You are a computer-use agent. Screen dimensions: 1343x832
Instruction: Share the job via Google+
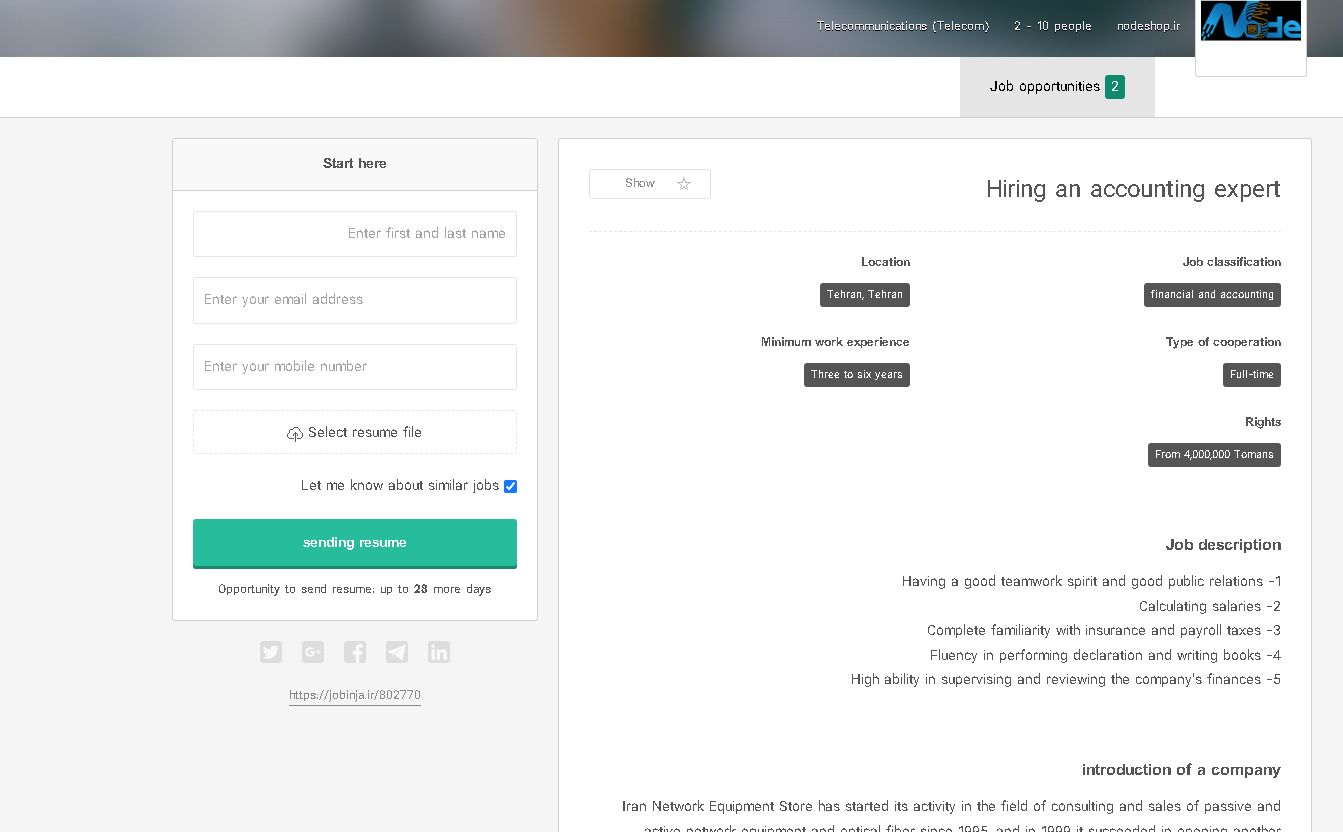(x=312, y=651)
